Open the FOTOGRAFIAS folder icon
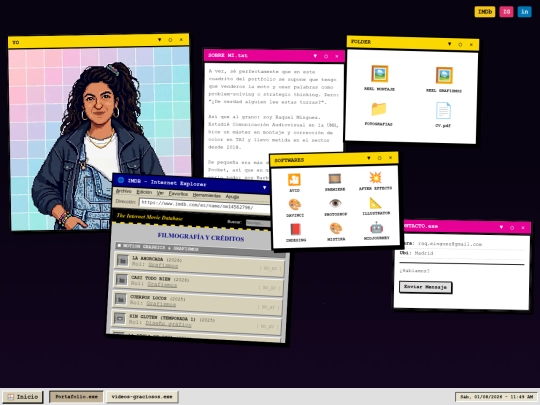 [x=379, y=110]
